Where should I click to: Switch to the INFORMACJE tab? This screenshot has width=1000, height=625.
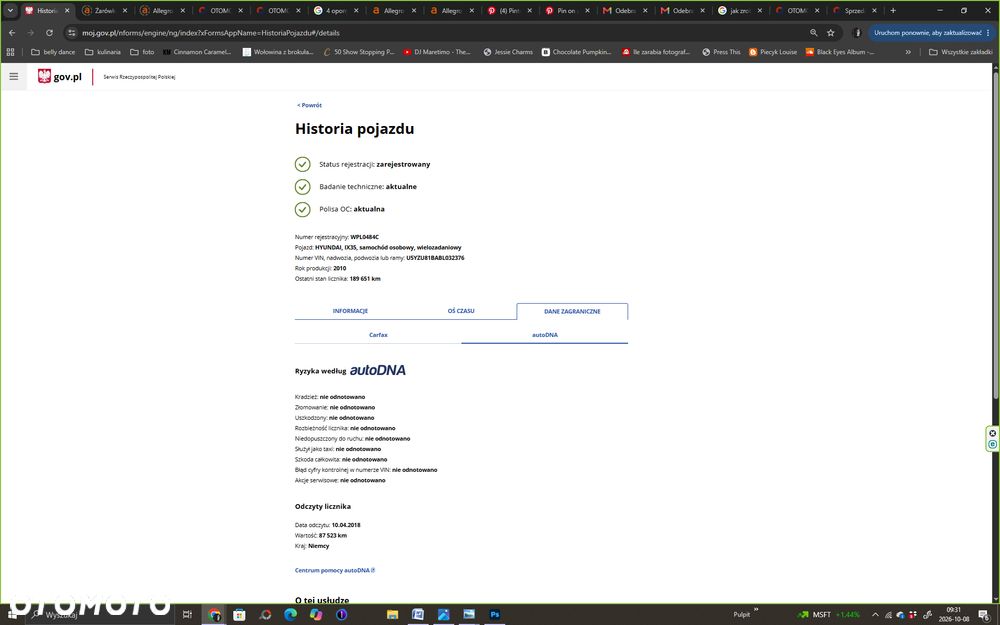point(350,311)
